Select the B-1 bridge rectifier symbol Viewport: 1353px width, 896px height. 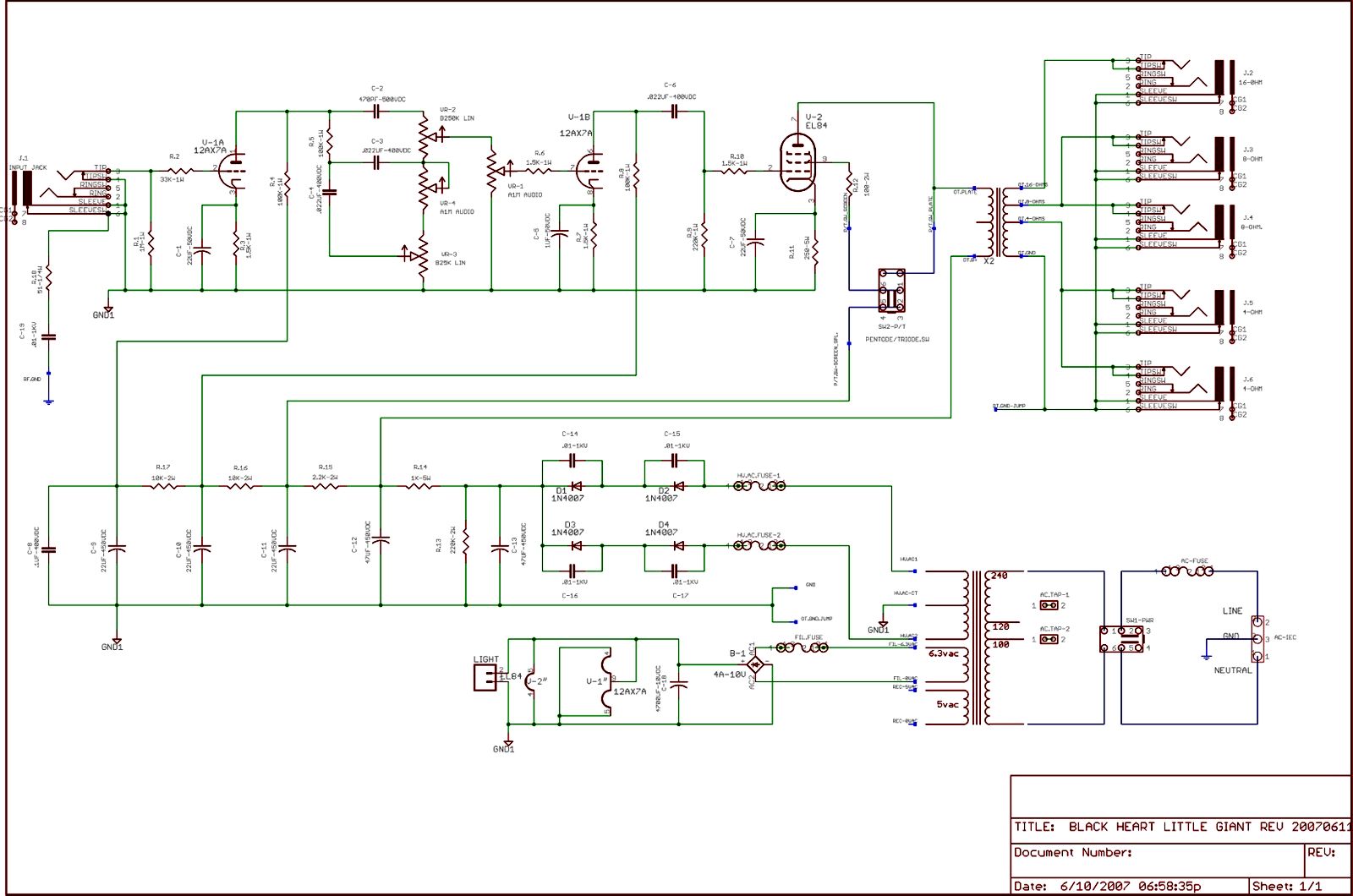pyautogui.click(x=756, y=665)
